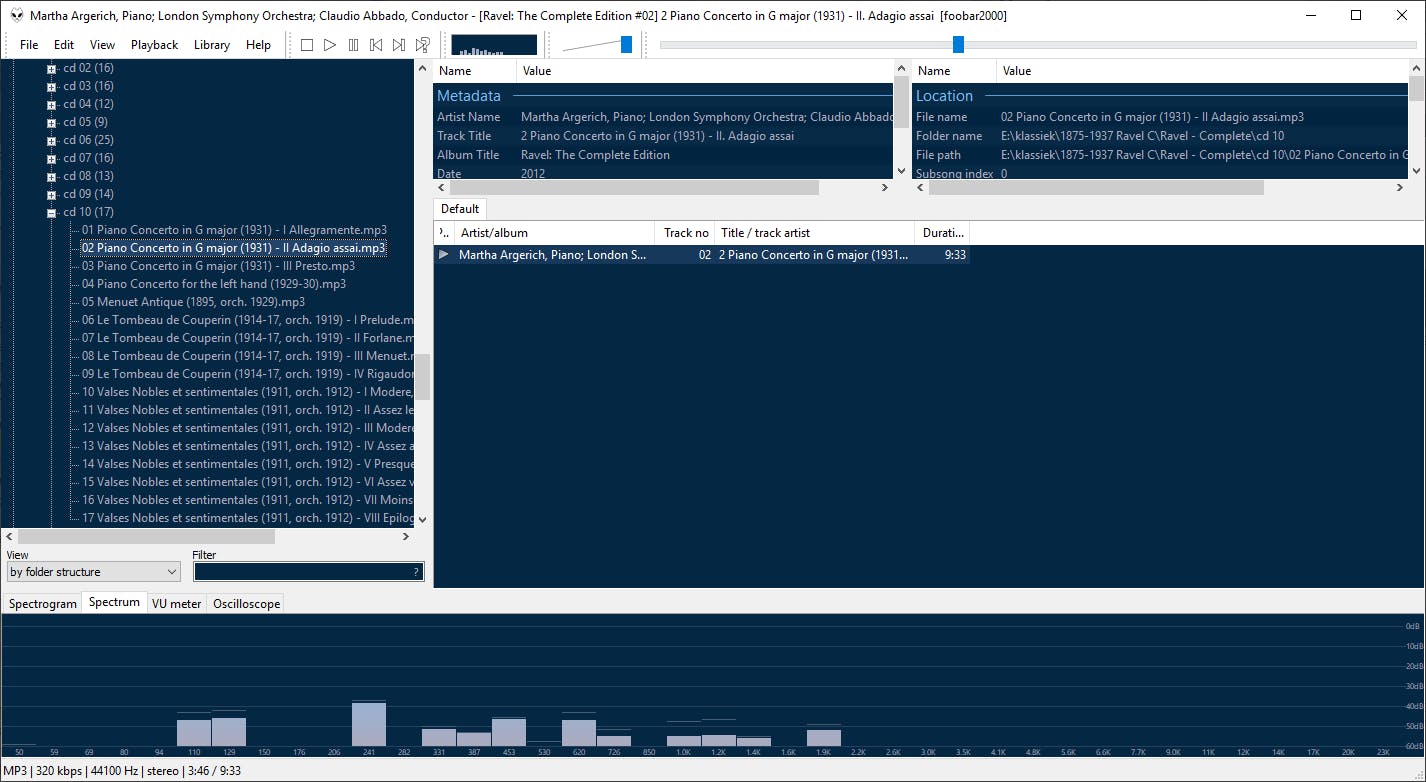Switch to the VU meter tab
This screenshot has height=782, width=1426.
pyautogui.click(x=176, y=604)
